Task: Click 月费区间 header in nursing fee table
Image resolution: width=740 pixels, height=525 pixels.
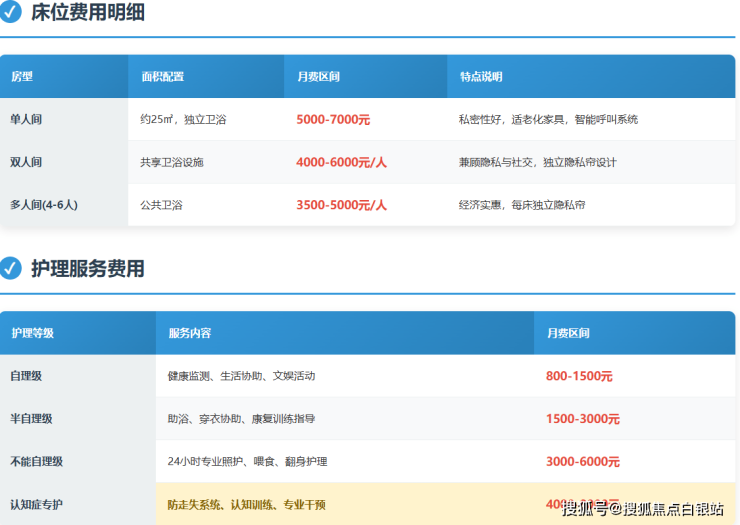Action: (567, 333)
